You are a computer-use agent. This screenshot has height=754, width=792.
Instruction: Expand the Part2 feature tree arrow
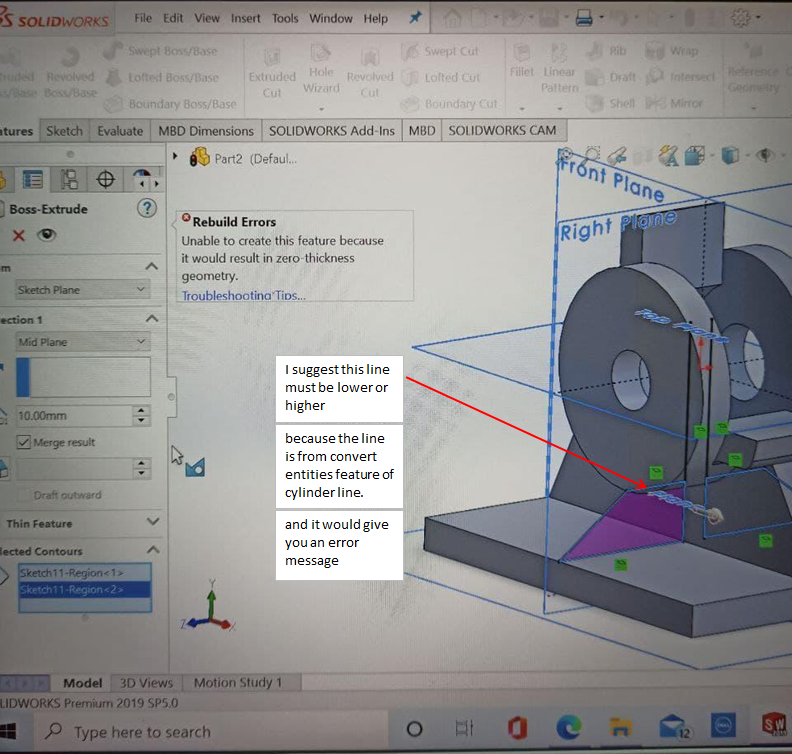(x=175, y=157)
